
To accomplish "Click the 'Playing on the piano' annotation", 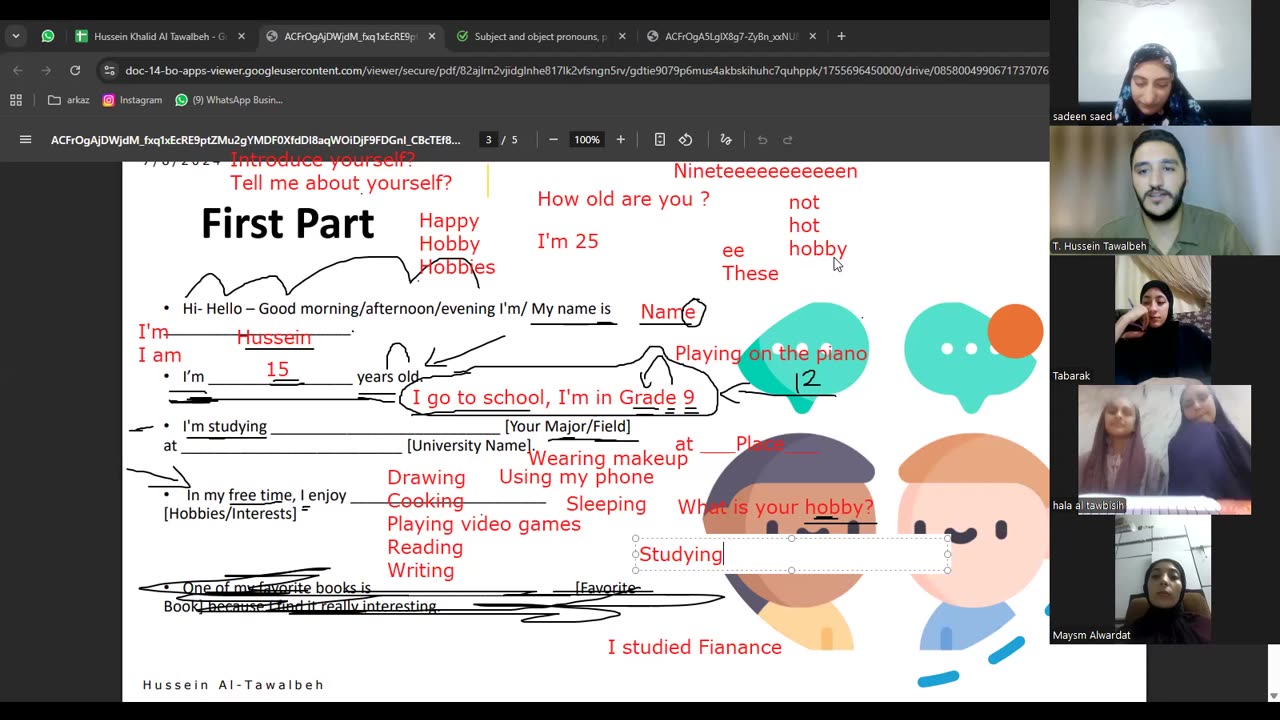I will pos(771,353).
